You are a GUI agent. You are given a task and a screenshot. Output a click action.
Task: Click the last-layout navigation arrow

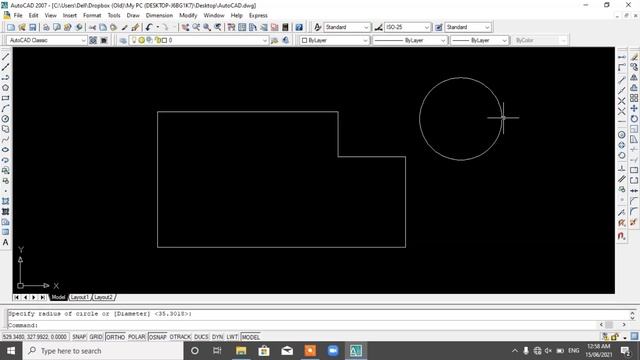tap(43, 298)
